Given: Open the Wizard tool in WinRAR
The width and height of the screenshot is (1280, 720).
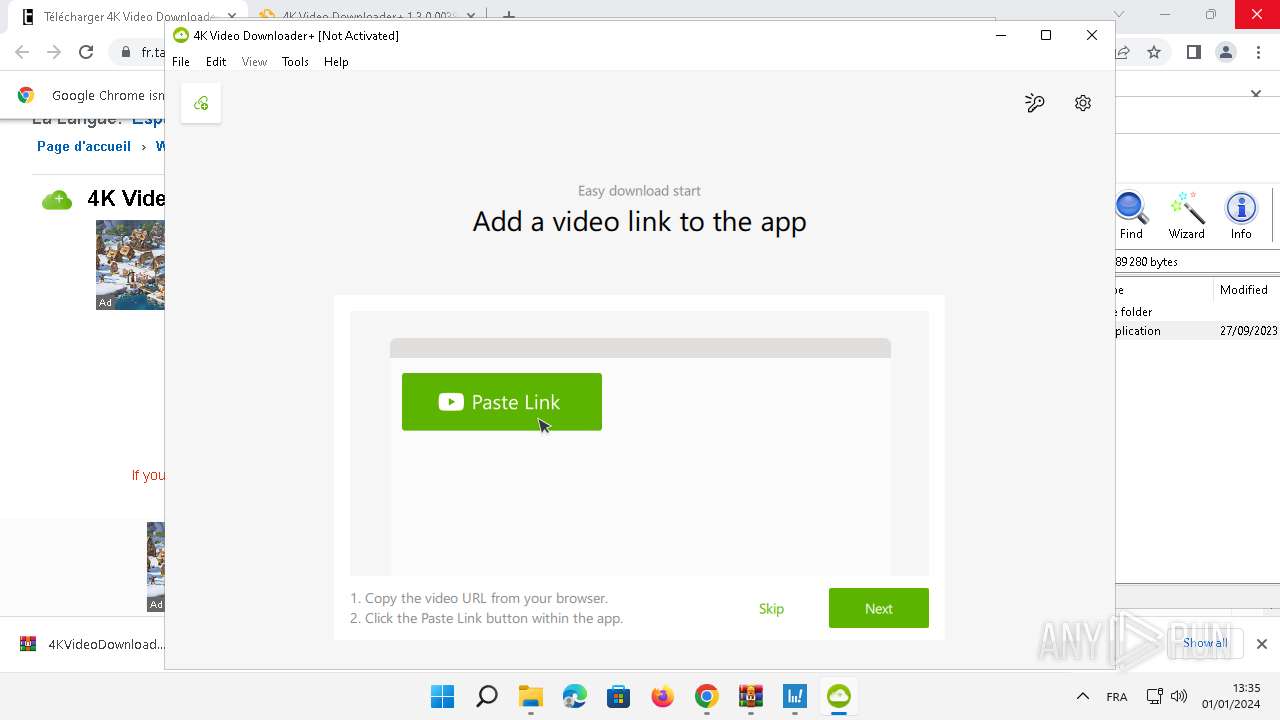Looking at the screenshot, I should pos(1187,215).
